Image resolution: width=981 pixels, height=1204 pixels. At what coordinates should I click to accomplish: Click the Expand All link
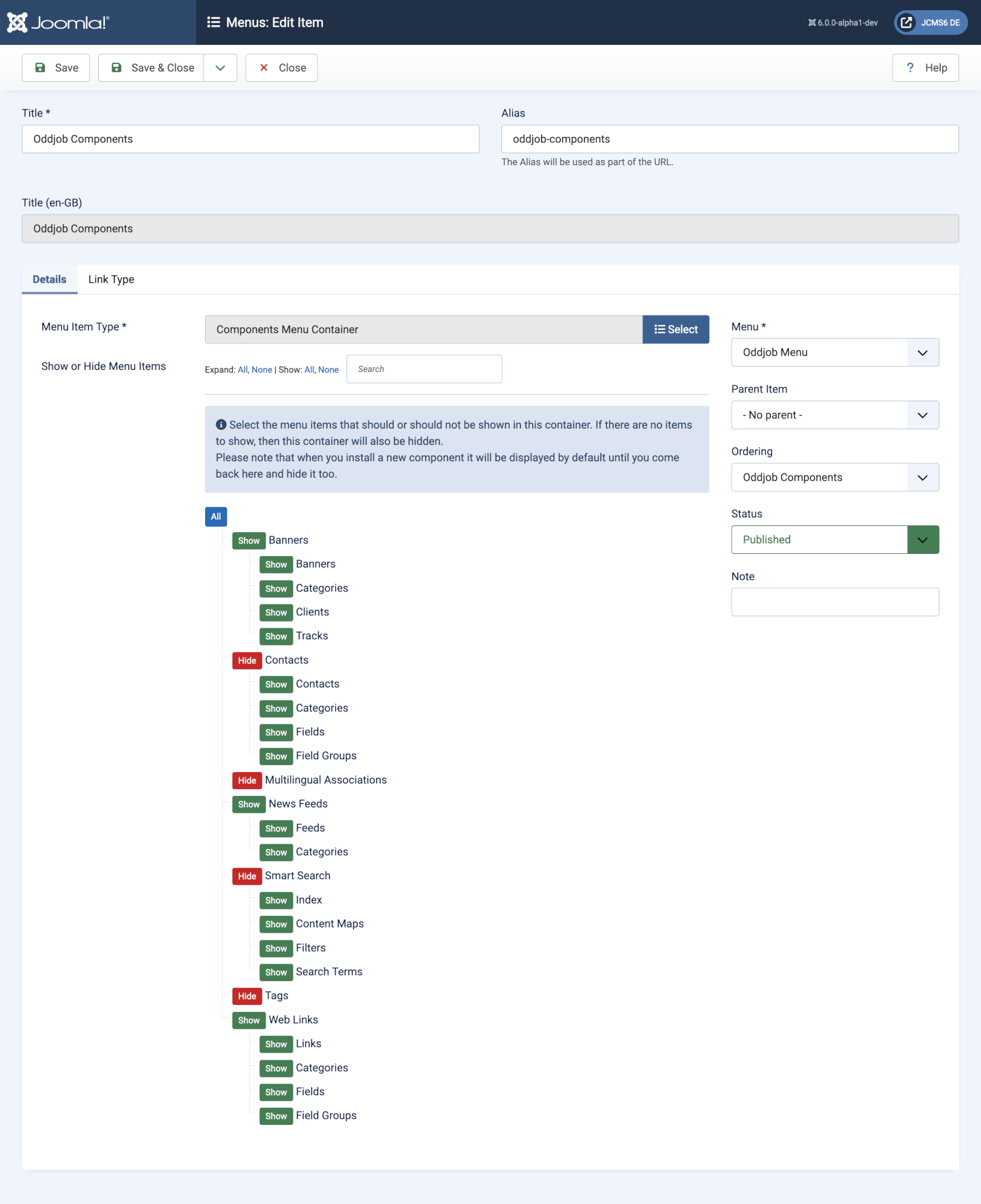coord(243,369)
